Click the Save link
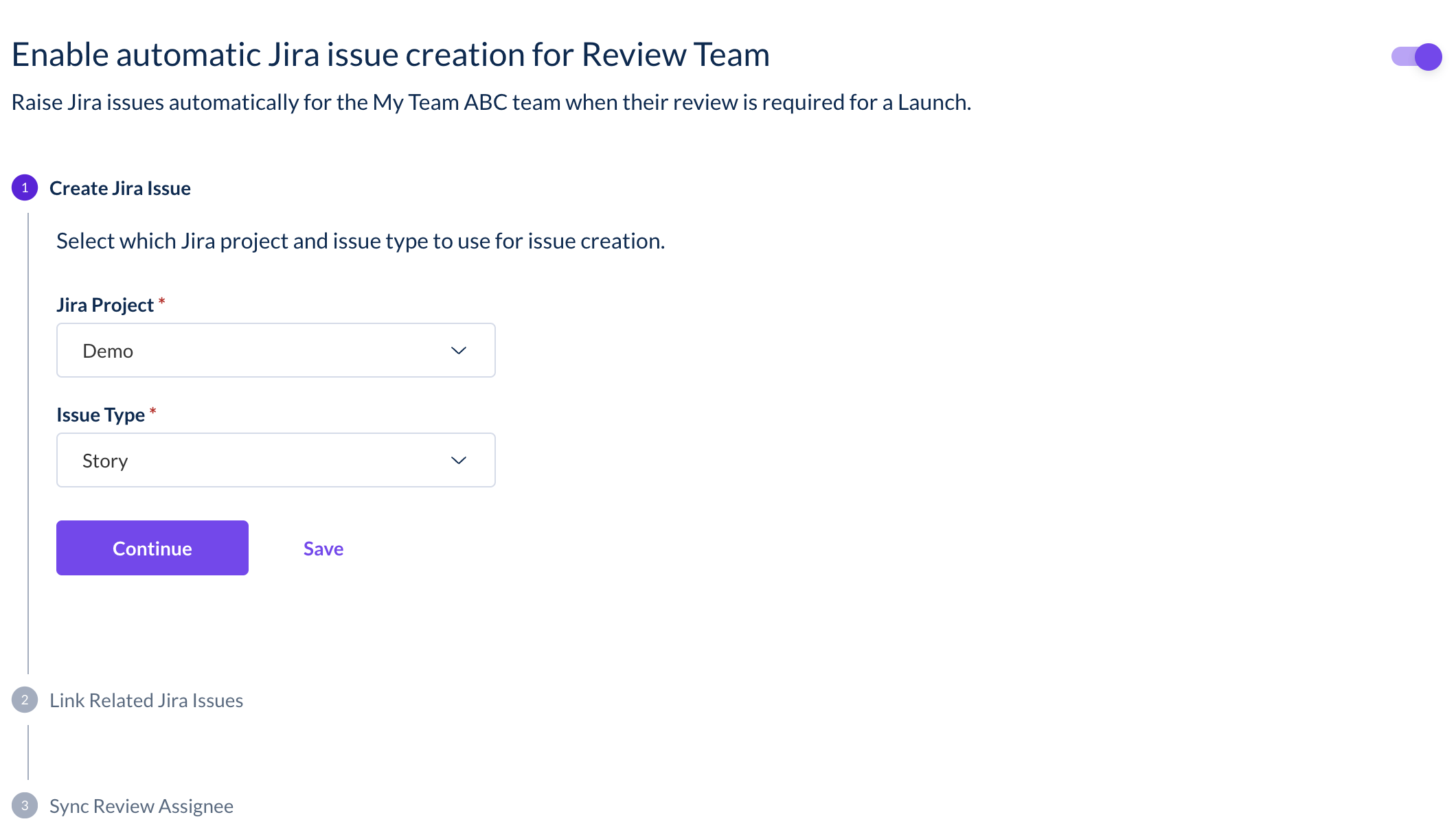 click(323, 549)
